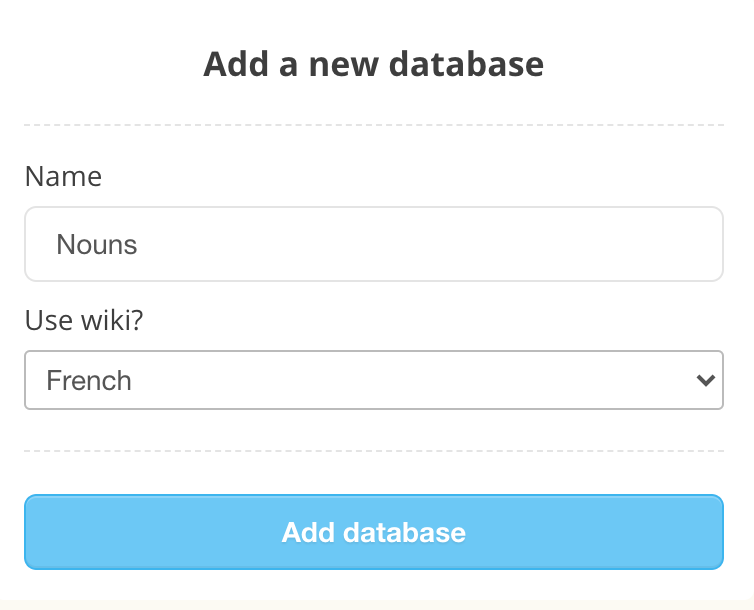Click the chevron arrow on wiki selector
The image size is (754, 610).
click(705, 380)
